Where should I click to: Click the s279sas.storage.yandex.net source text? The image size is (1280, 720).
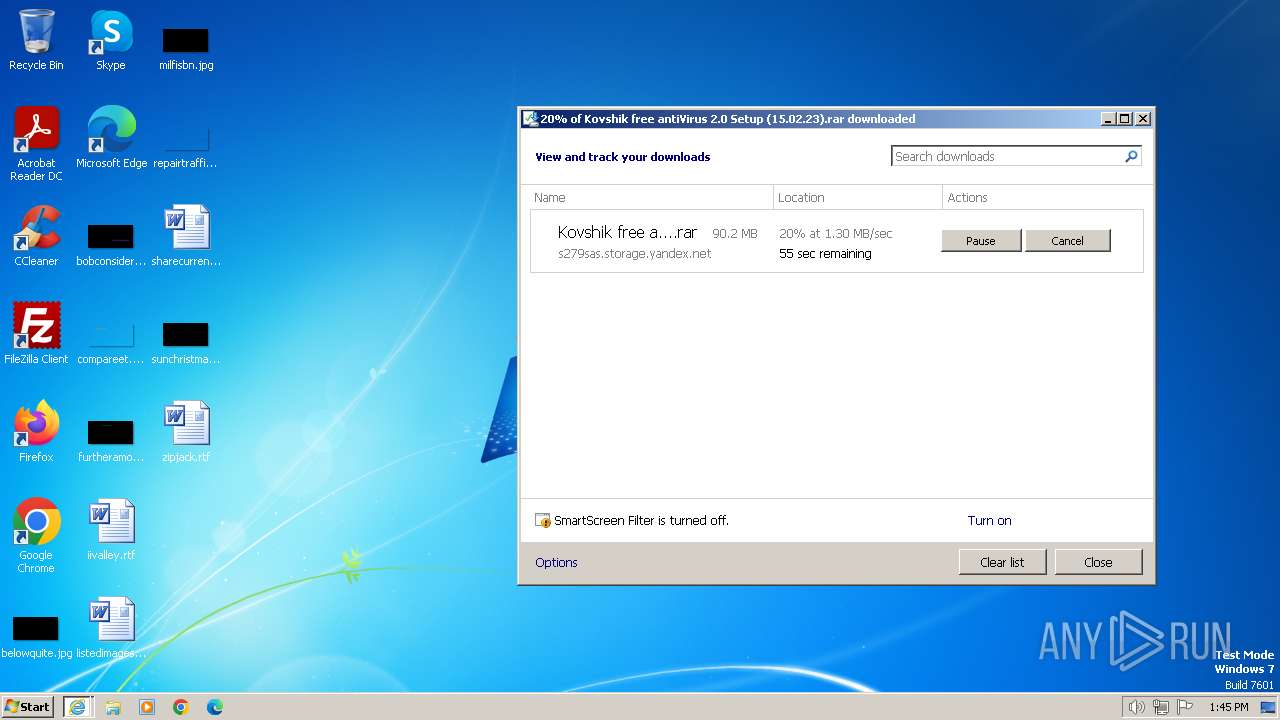coord(634,253)
